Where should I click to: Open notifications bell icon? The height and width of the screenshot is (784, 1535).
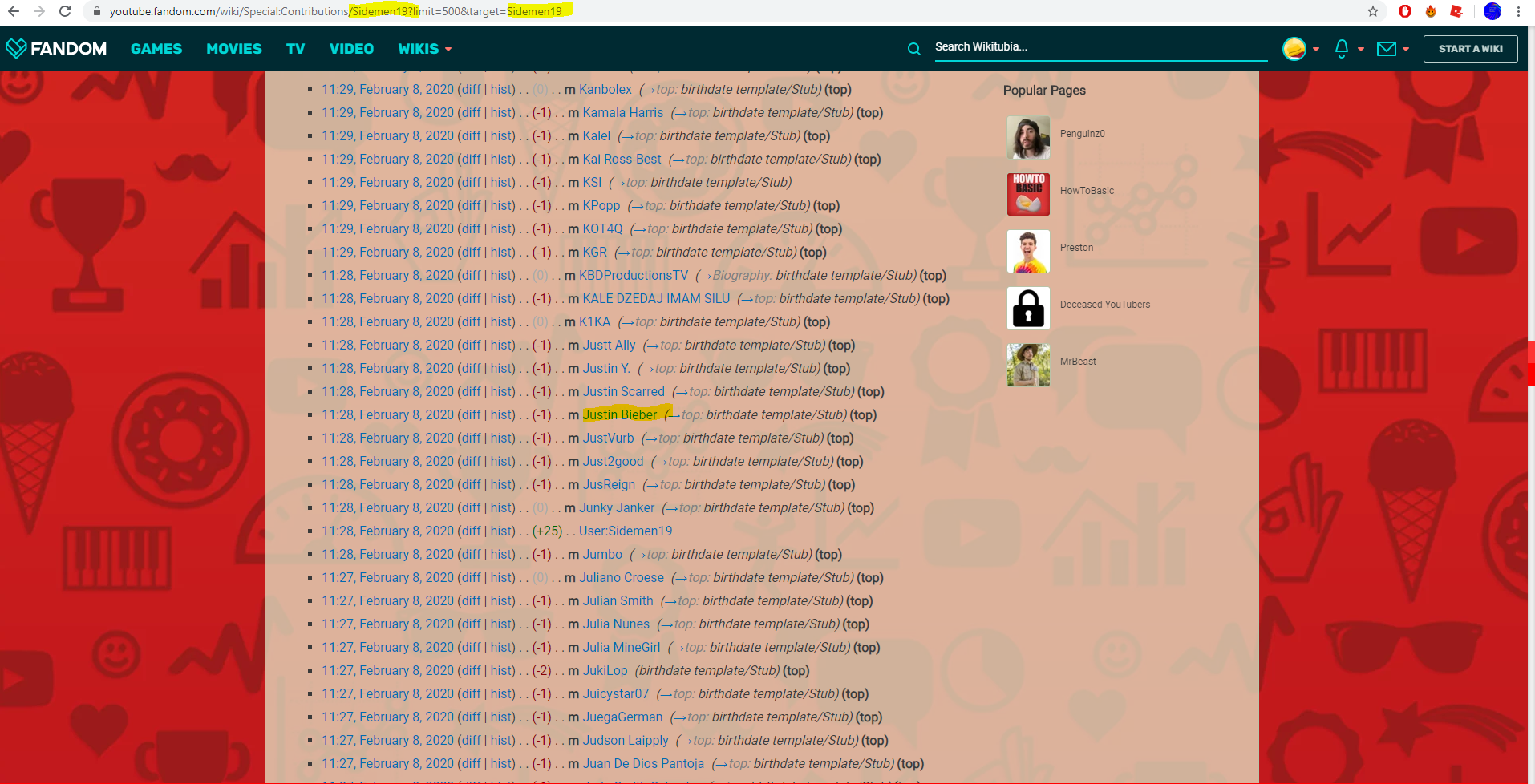[x=1342, y=49]
